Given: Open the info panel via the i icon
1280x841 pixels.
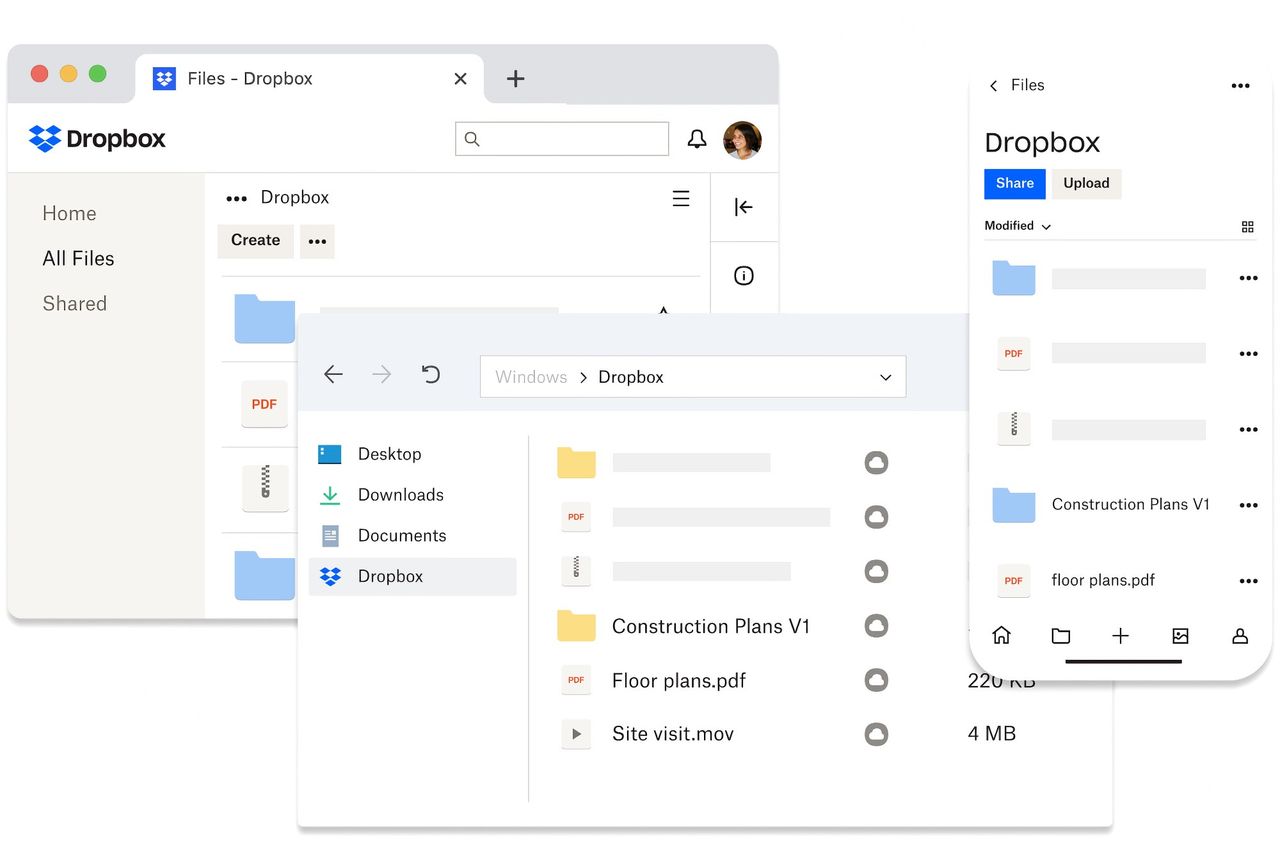Looking at the screenshot, I should tap(744, 275).
